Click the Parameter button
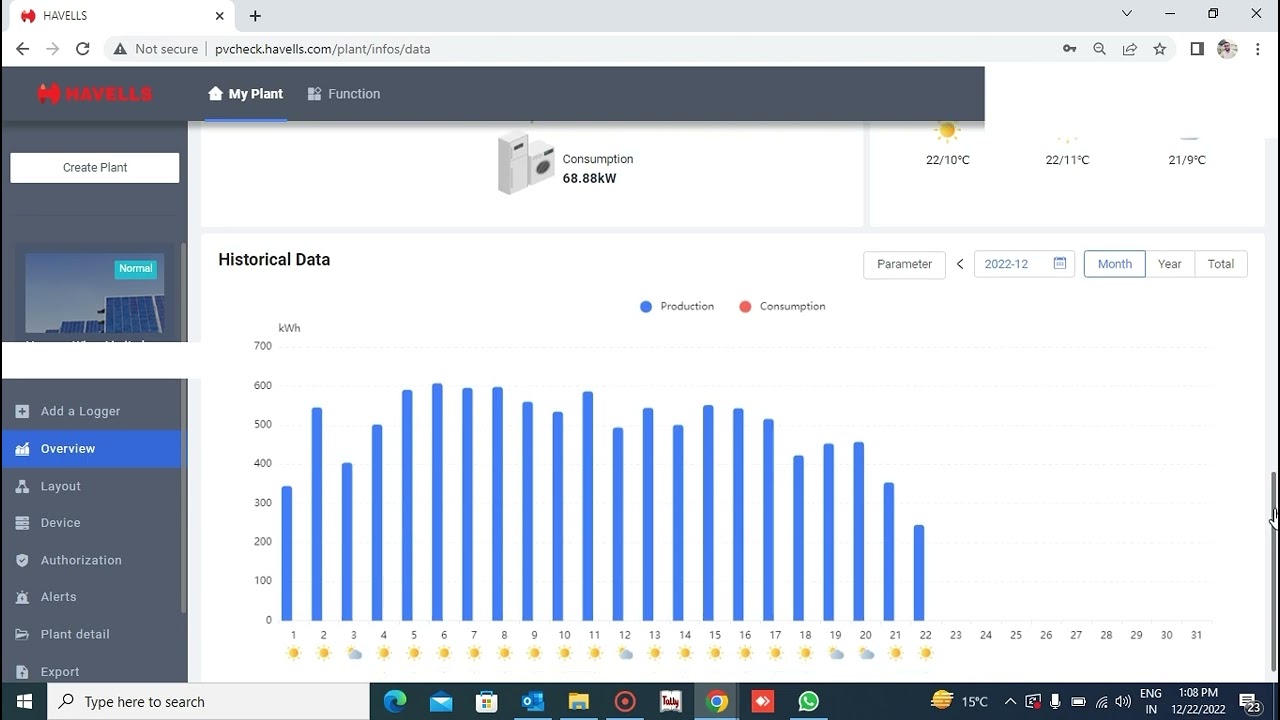The image size is (1280, 720). [904, 264]
